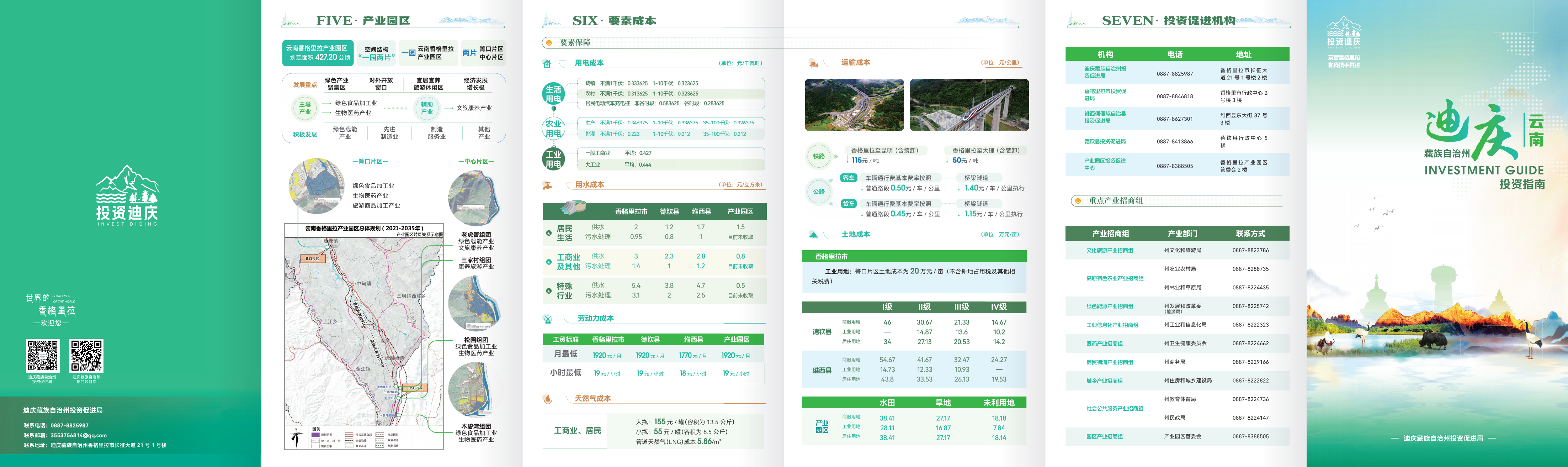Click the 医药产业招商组 row label
The width and height of the screenshot is (1568, 467).
(x=1105, y=343)
